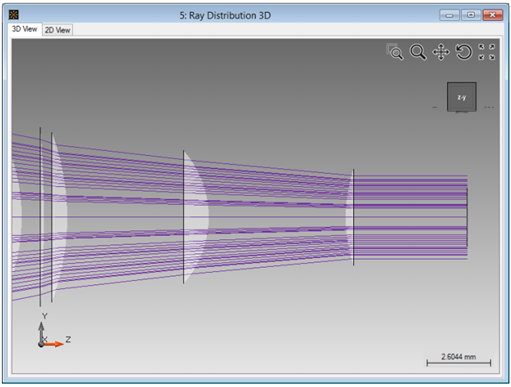The height and width of the screenshot is (387, 511).
Task: Activate the magnifier zoom tool
Action: (418, 52)
